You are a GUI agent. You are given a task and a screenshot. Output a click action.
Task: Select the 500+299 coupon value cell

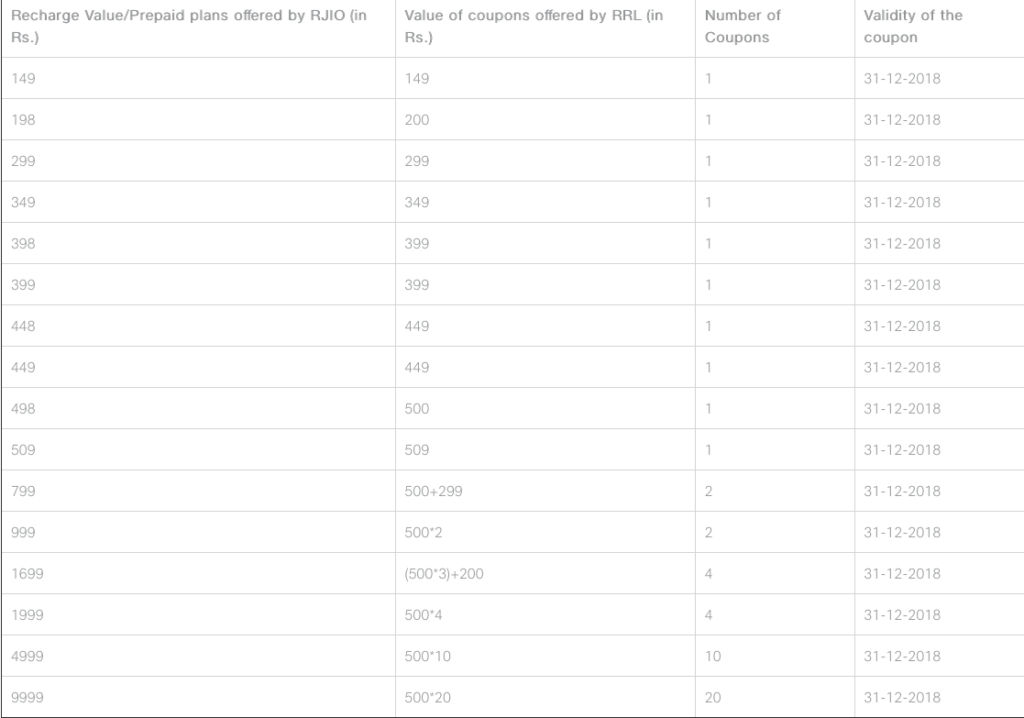coord(545,491)
